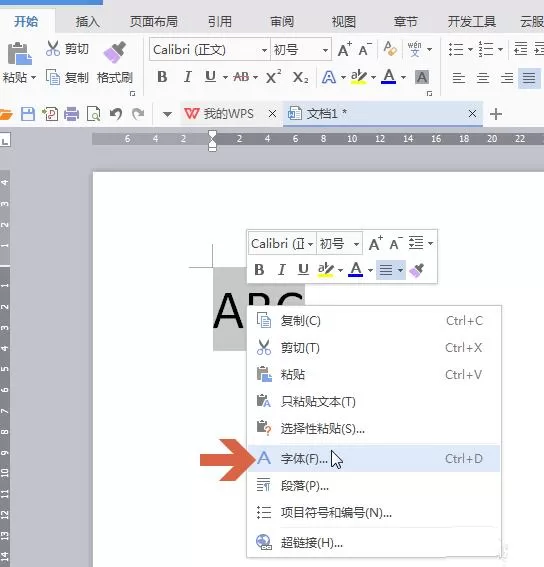Print document with printer icon
544x567 pixels.
point(71,114)
